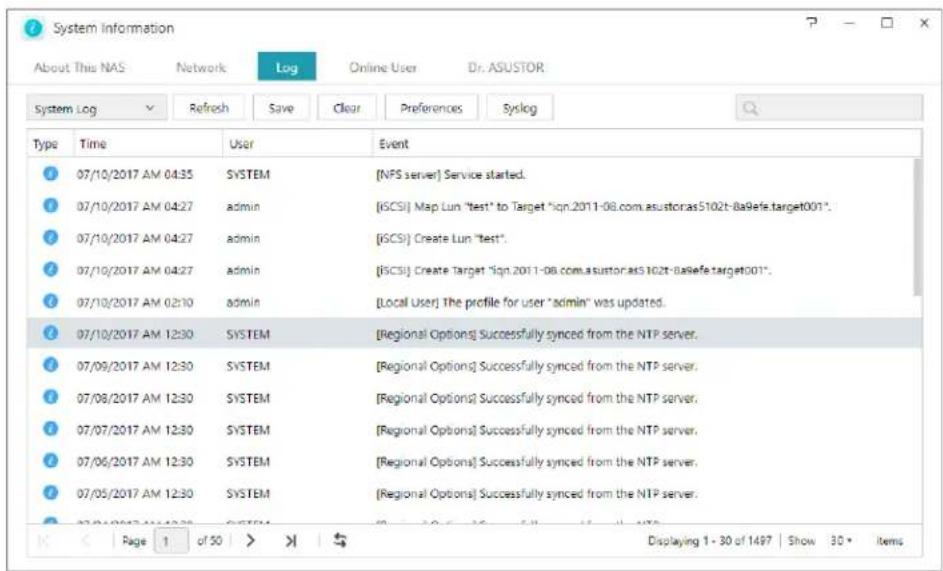Click info icon of Map Lun row

[x=51, y=206]
